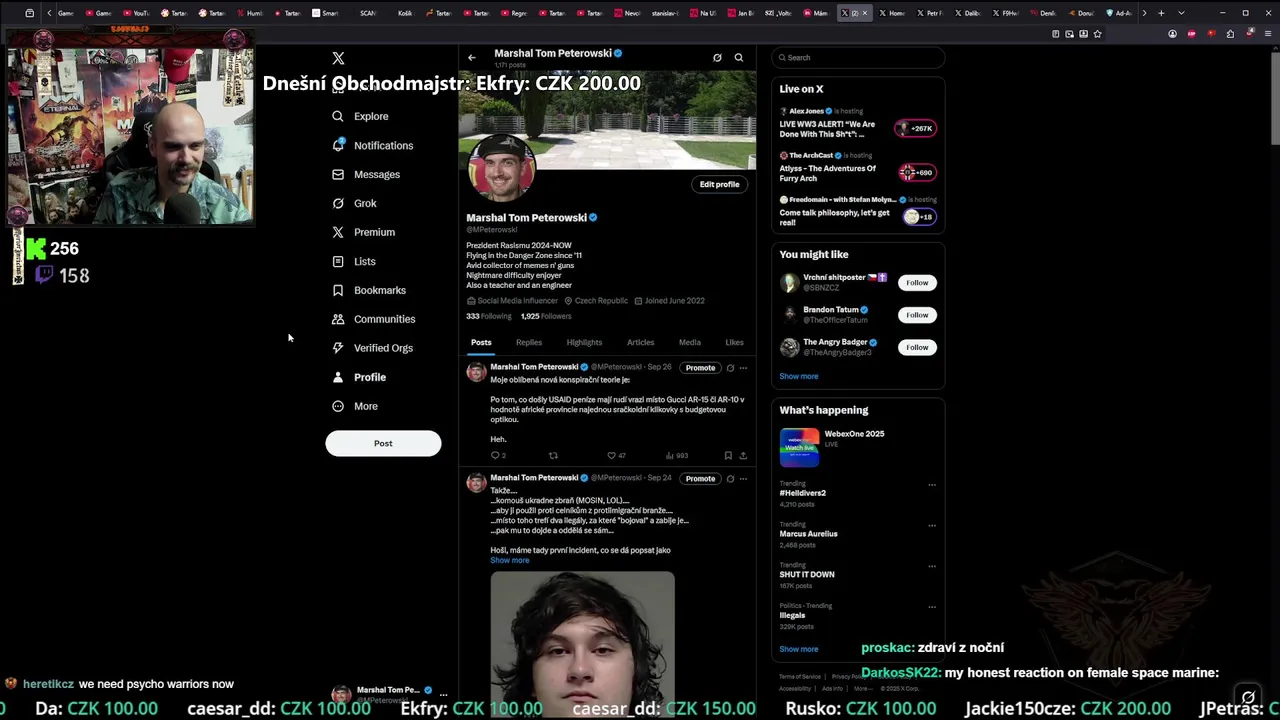Viewport: 1280px width, 720px height.
Task: Open Lists in the sidebar
Action: (354, 262)
